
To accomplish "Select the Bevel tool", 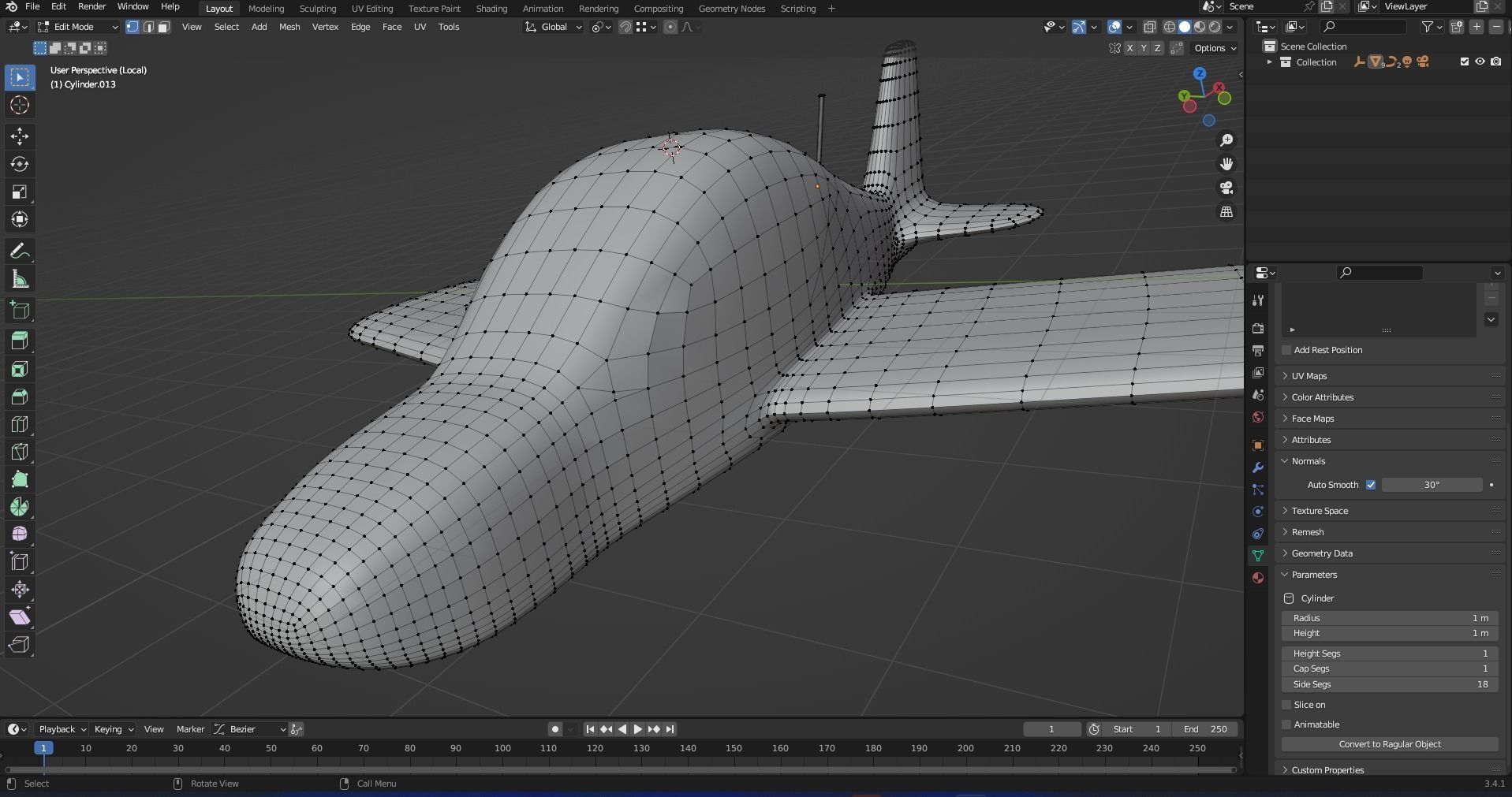I will (20, 397).
